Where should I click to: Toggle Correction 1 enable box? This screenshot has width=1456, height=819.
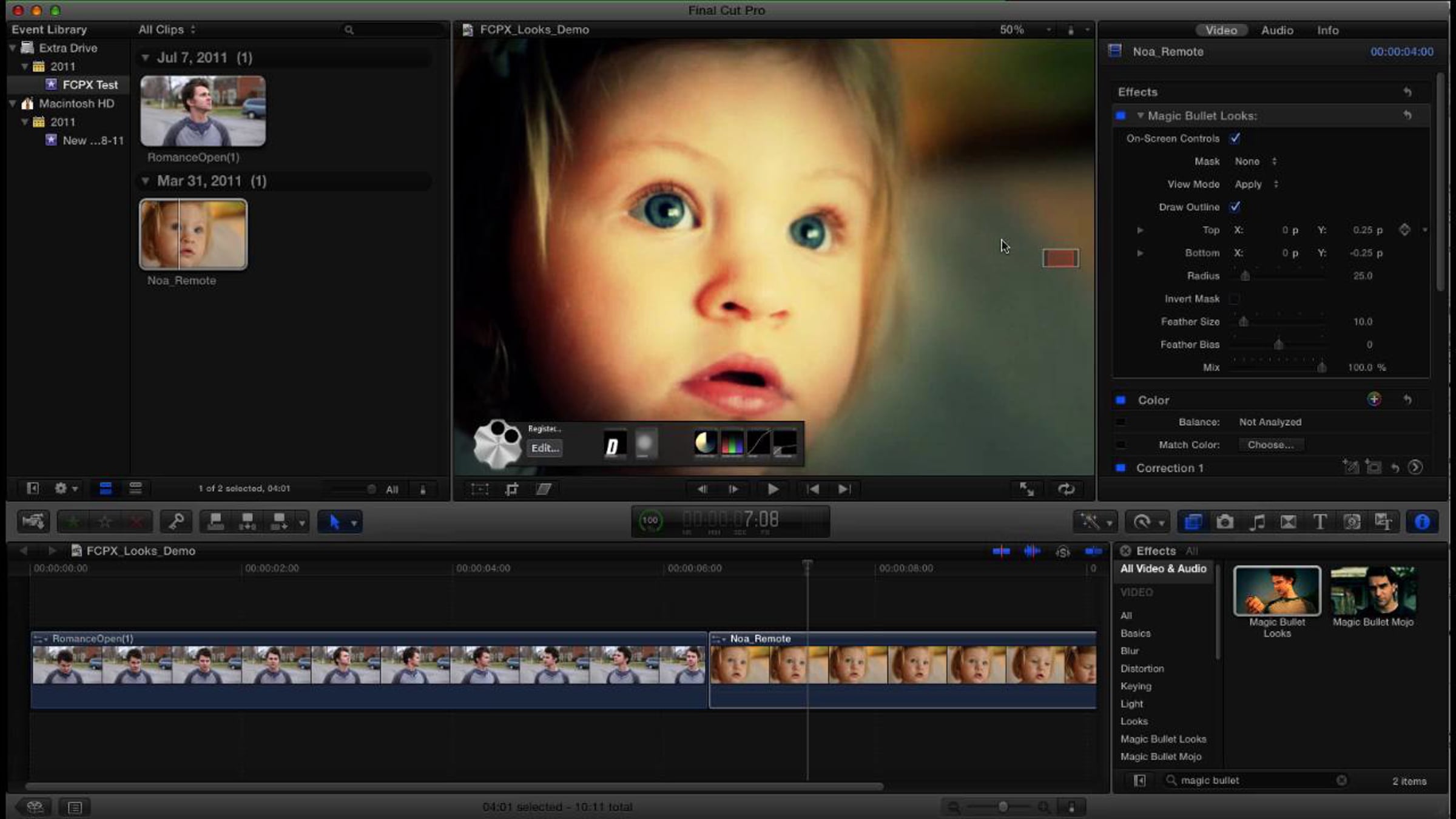[1121, 468]
